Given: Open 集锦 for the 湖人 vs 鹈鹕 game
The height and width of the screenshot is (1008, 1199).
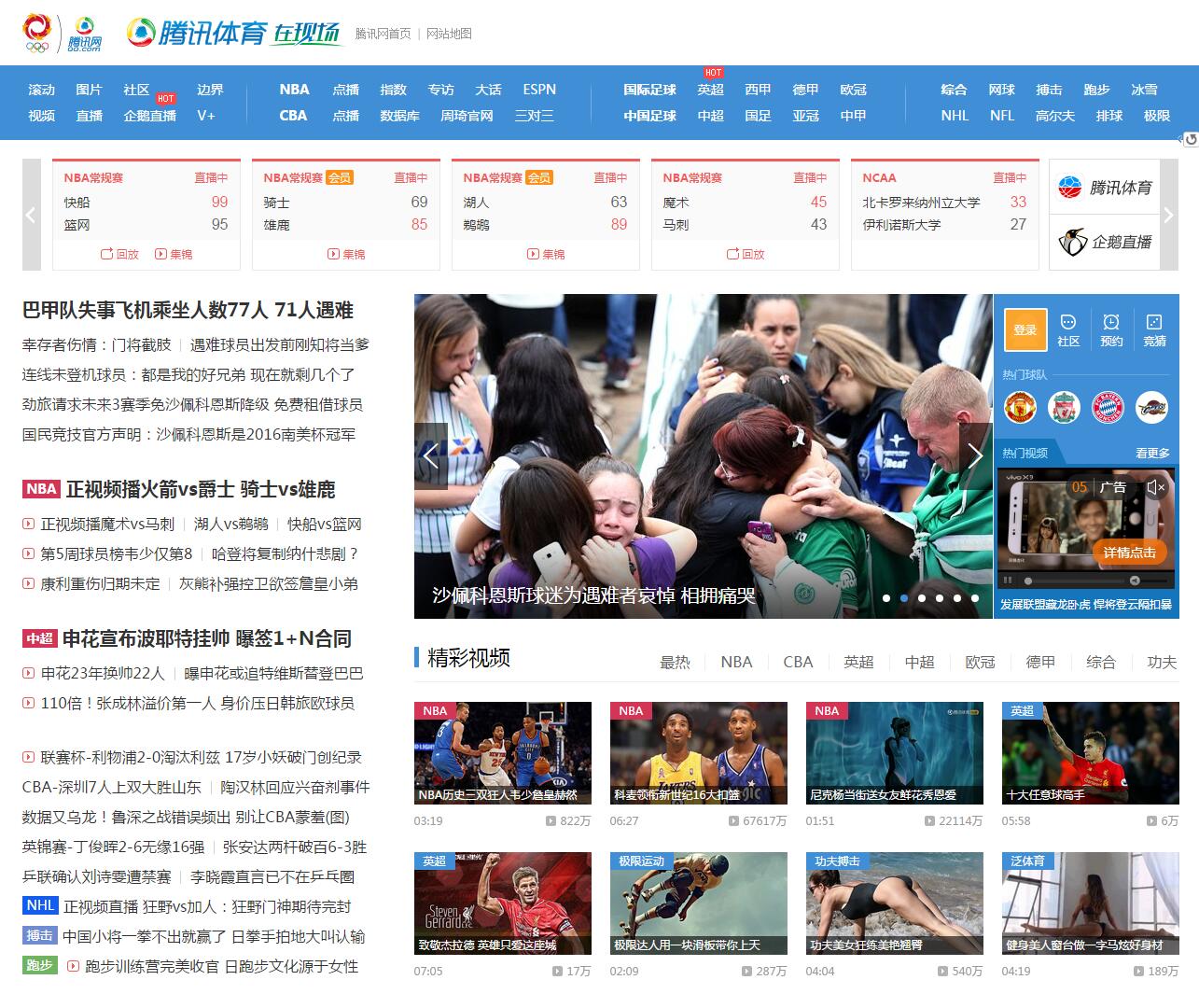Looking at the screenshot, I should click(x=546, y=254).
